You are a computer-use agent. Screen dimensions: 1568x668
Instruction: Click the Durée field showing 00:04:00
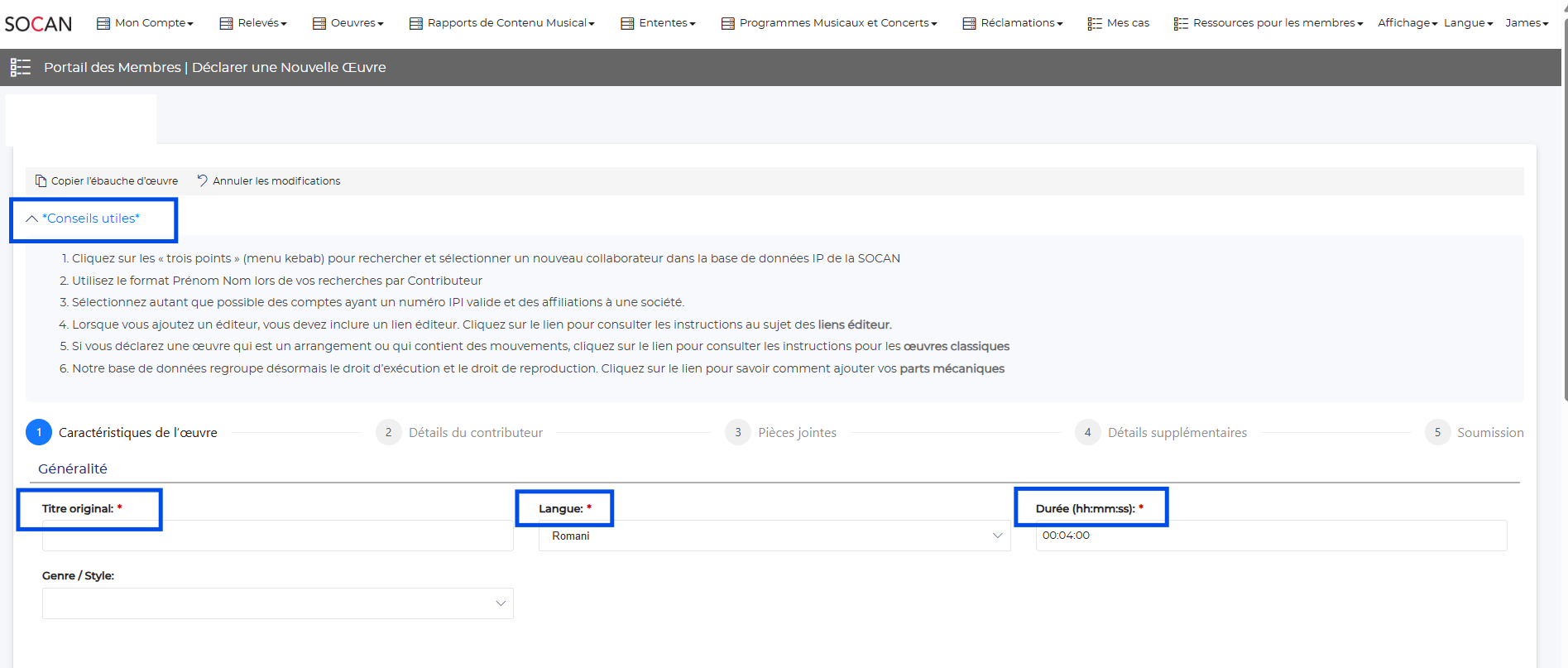[1270, 536]
